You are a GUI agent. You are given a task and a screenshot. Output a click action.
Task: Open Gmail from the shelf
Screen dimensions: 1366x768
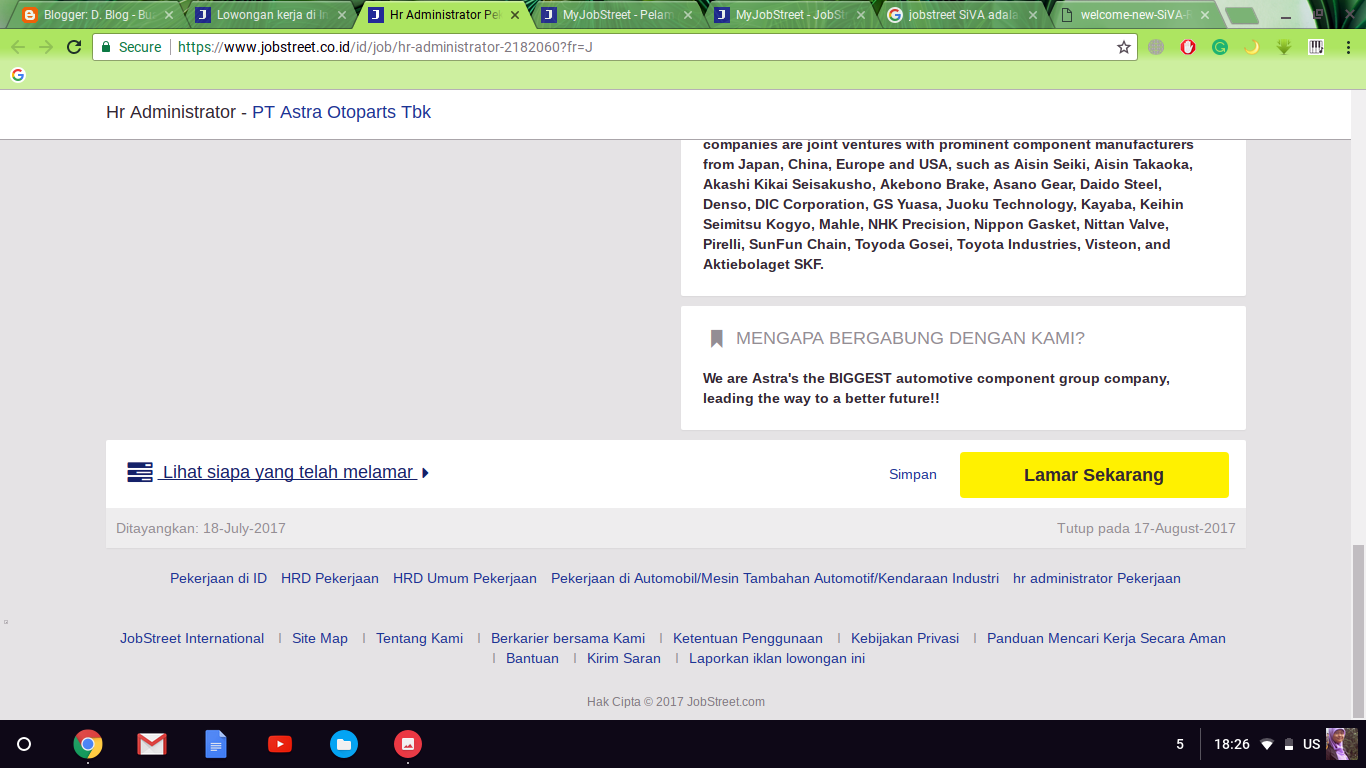152,744
